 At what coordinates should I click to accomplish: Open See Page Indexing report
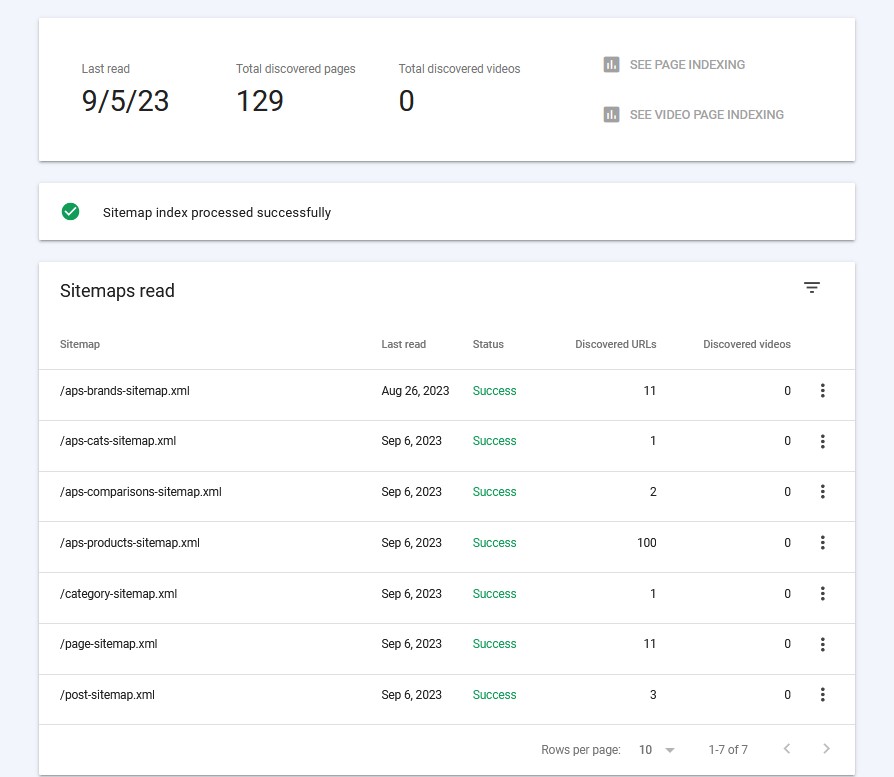click(x=674, y=65)
